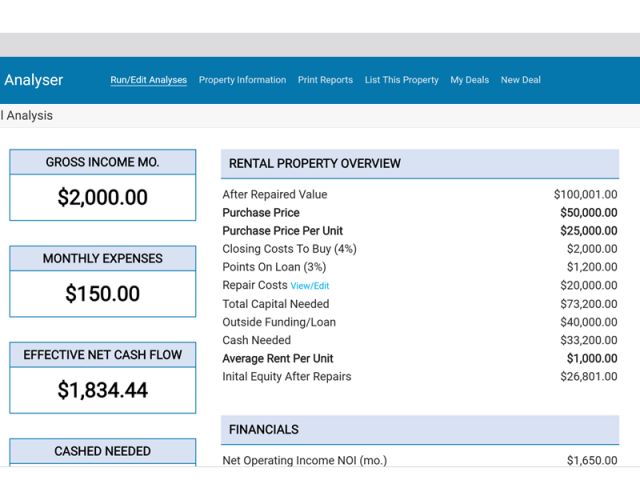Click the $33,200.00 cash needed amount

coord(589,340)
